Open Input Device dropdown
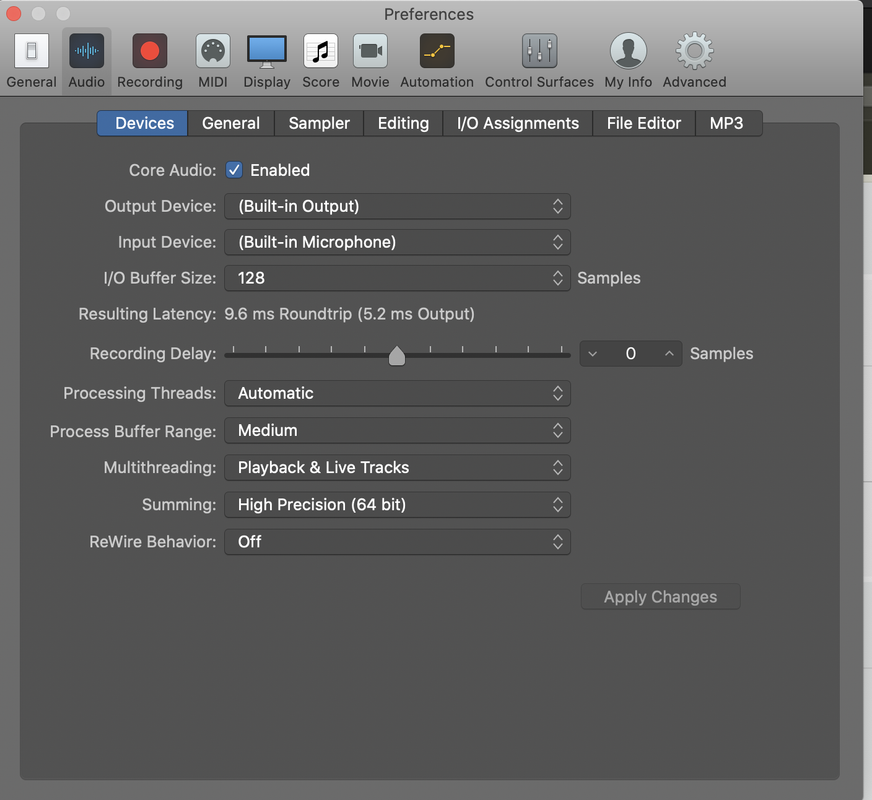Screen dimensions: 872x800 [397, 242]
